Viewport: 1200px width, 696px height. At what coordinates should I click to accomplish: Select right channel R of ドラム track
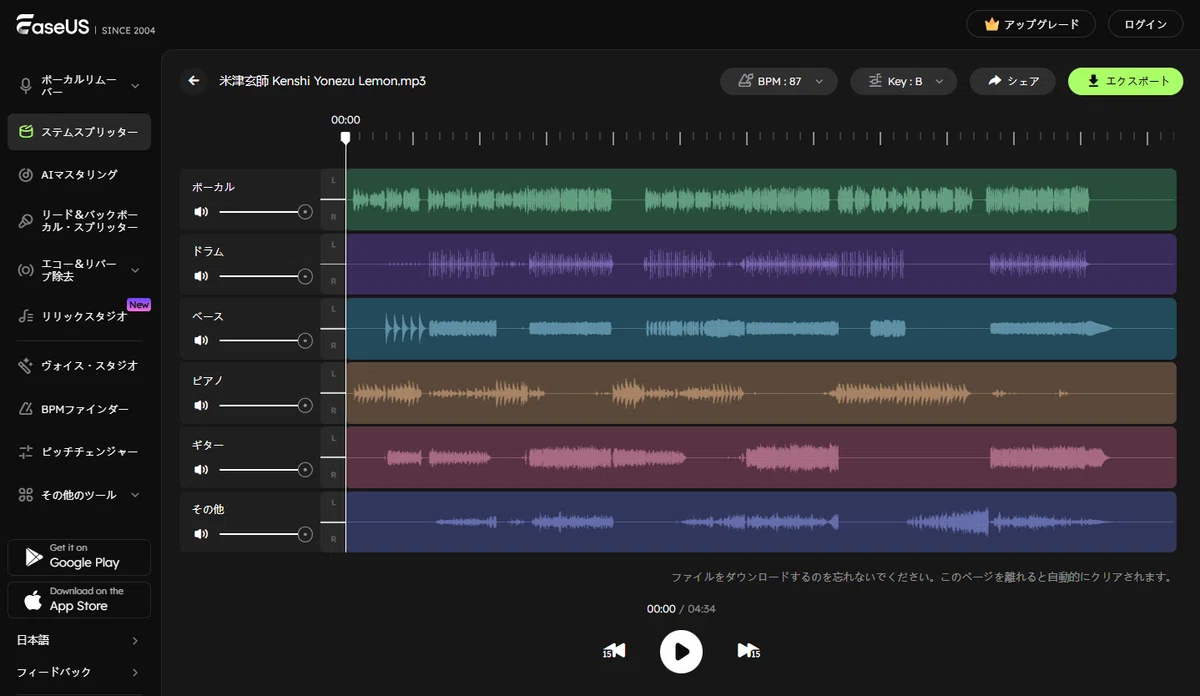click(x=333, y=281)
